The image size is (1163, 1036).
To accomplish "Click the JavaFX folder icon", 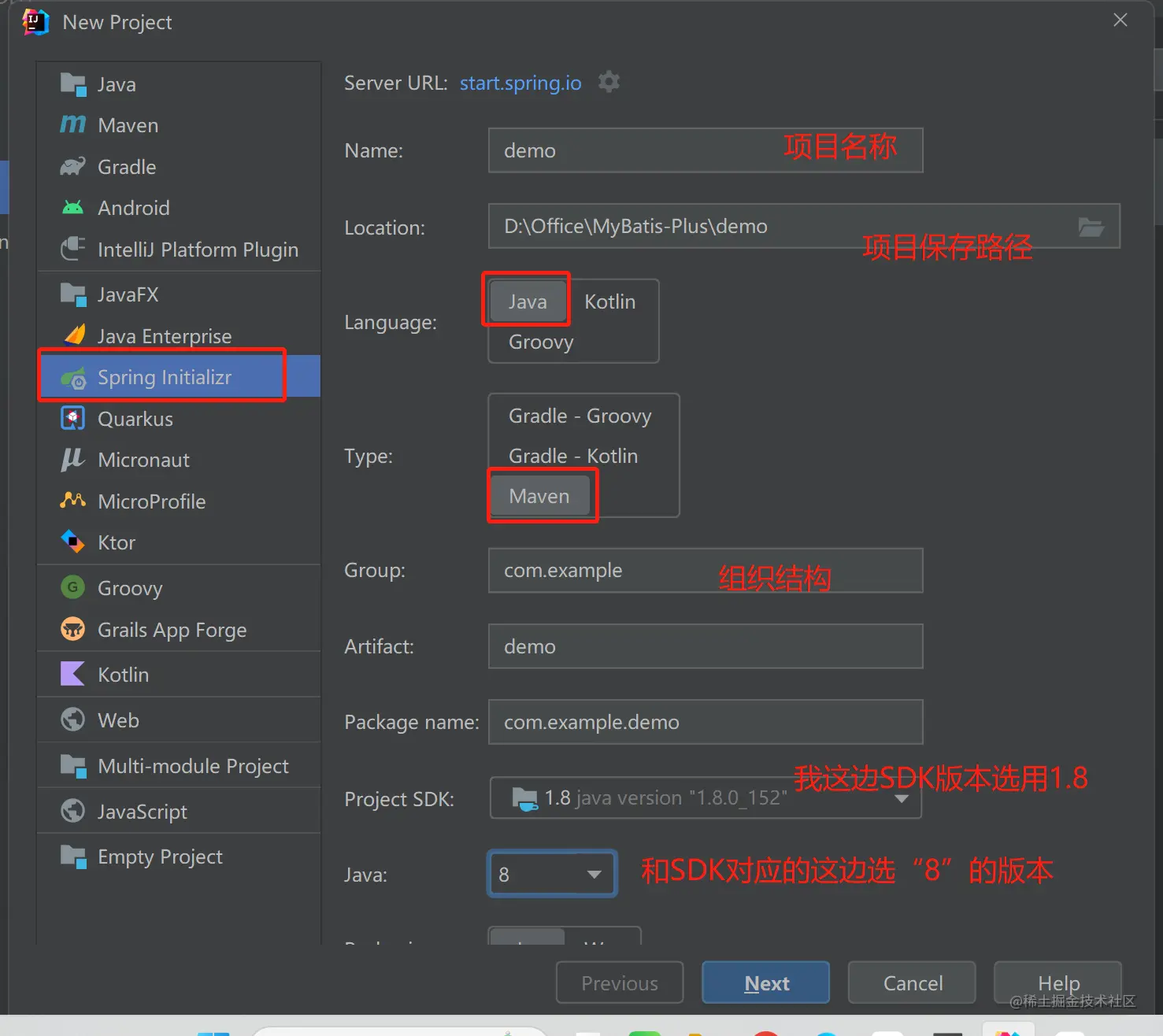I will tap(73, 294).
